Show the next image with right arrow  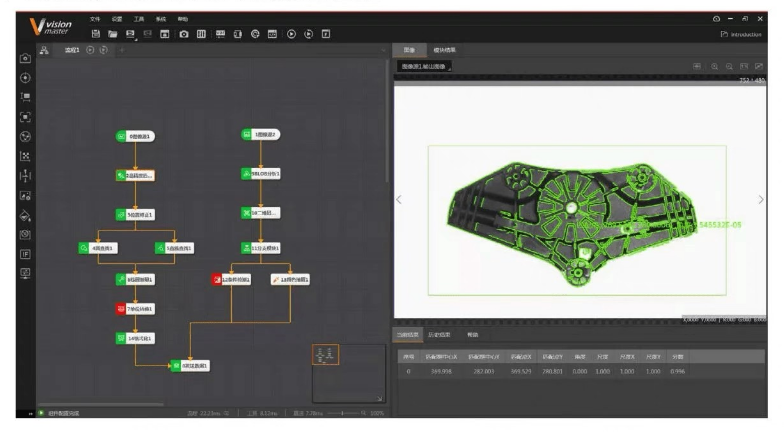(762, 199)
